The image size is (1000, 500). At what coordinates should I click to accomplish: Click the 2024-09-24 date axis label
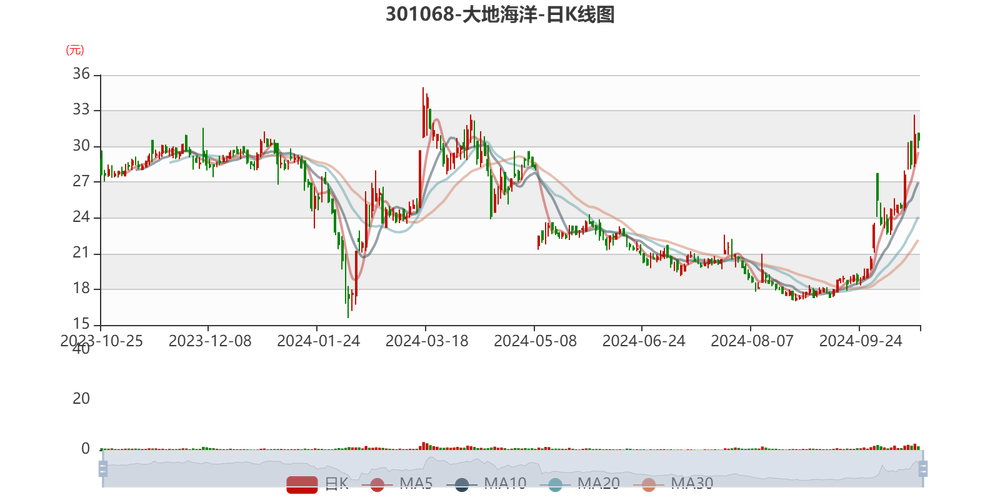point(860,341)
